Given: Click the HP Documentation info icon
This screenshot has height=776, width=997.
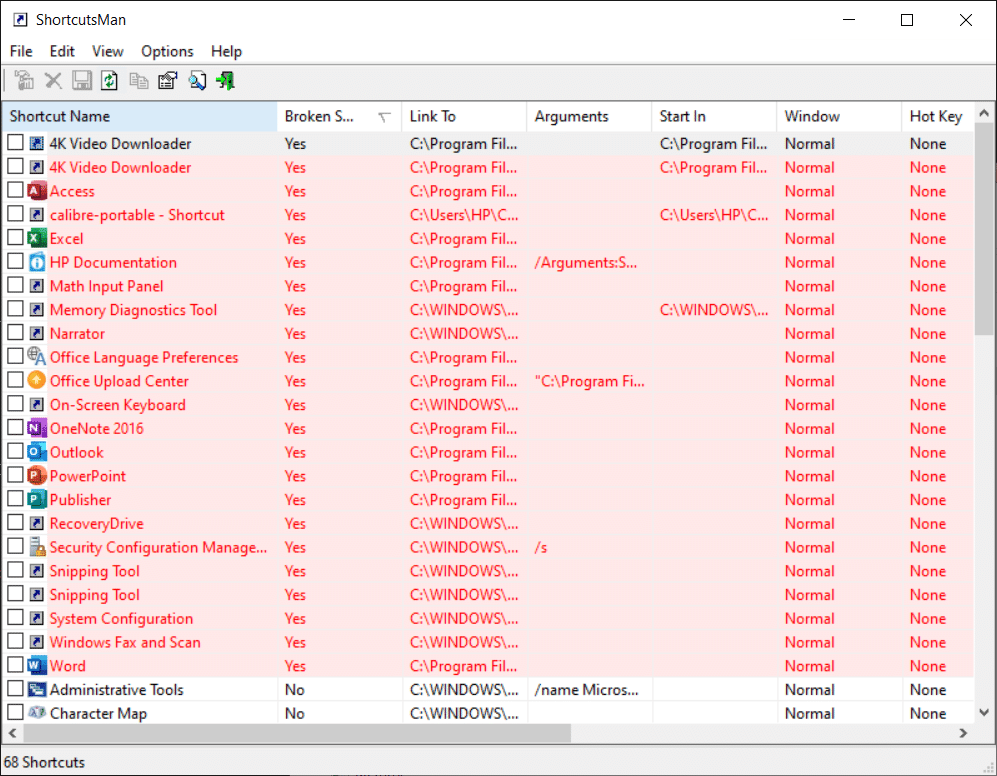Looking at the screenshot, I should (37, 262).
